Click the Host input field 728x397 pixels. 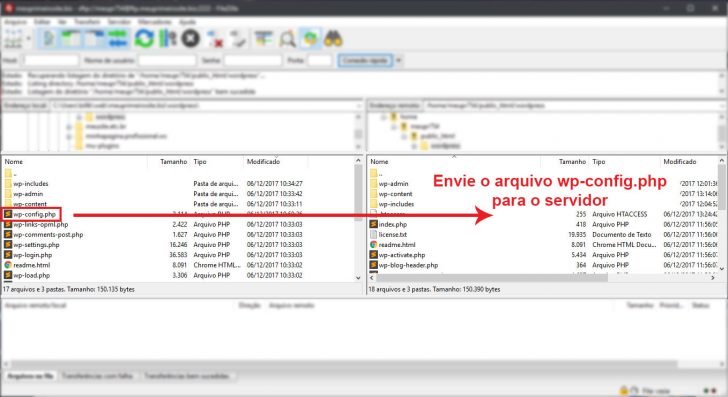pos(51,60)
